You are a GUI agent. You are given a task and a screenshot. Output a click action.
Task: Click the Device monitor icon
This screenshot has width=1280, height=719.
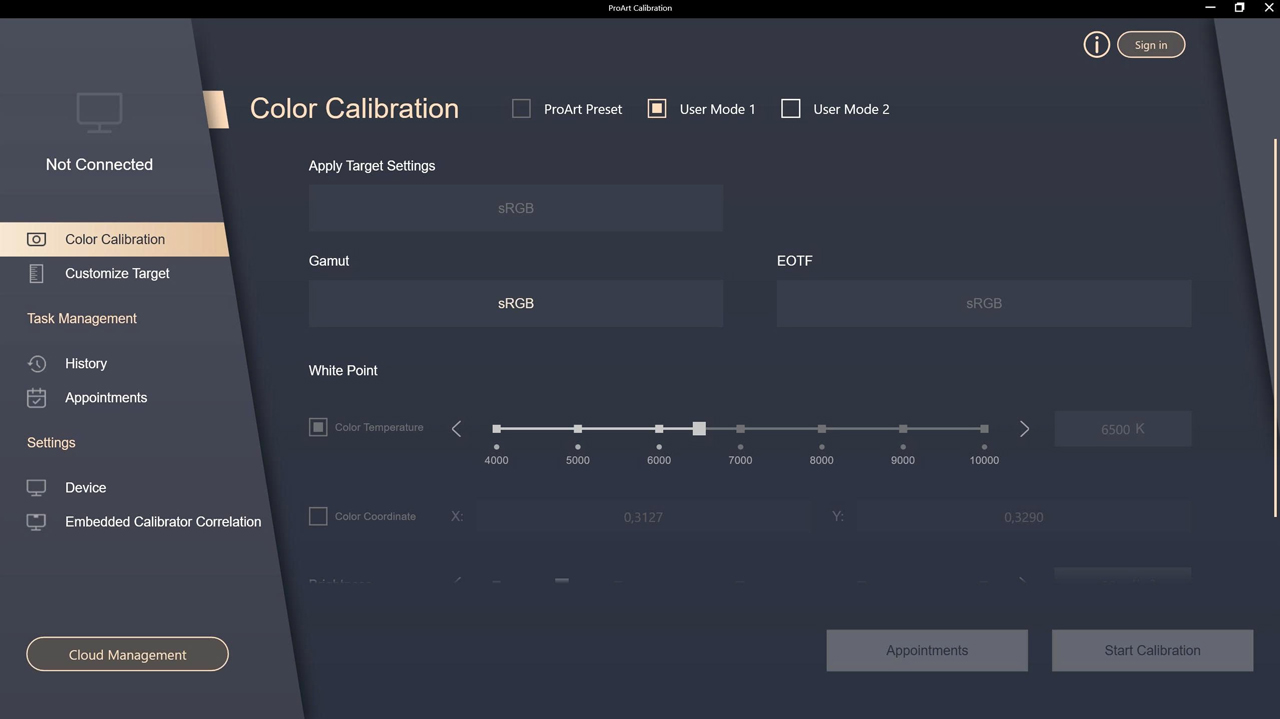36,488
